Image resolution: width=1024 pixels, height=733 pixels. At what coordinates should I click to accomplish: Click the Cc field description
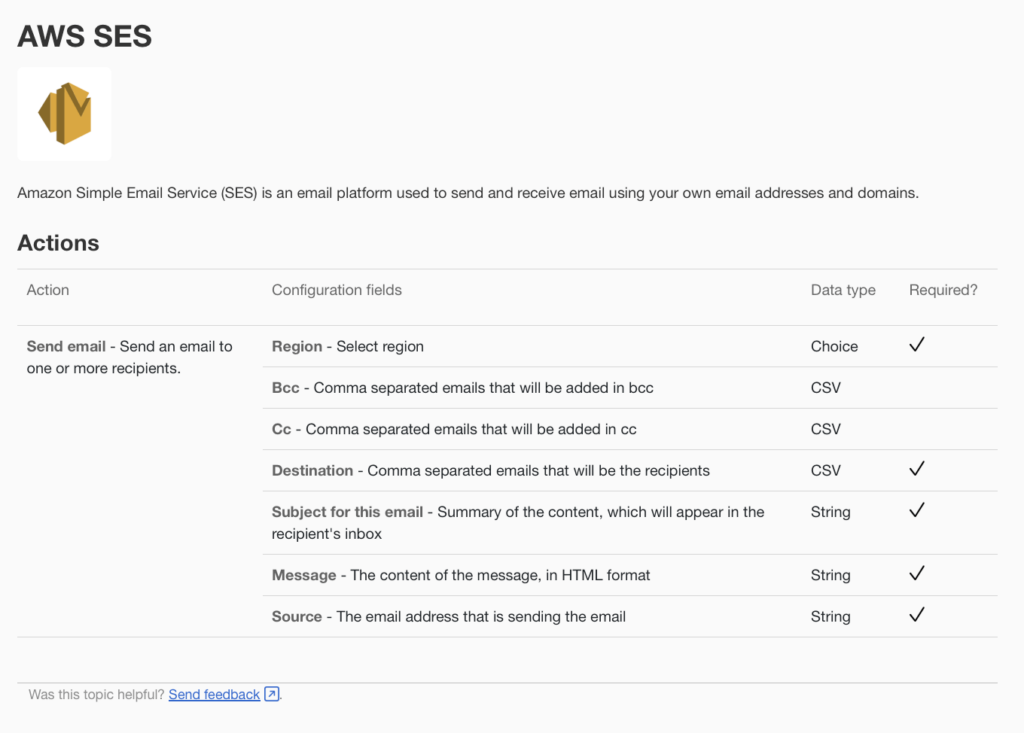pyautogui.click(x=454, y=429)
